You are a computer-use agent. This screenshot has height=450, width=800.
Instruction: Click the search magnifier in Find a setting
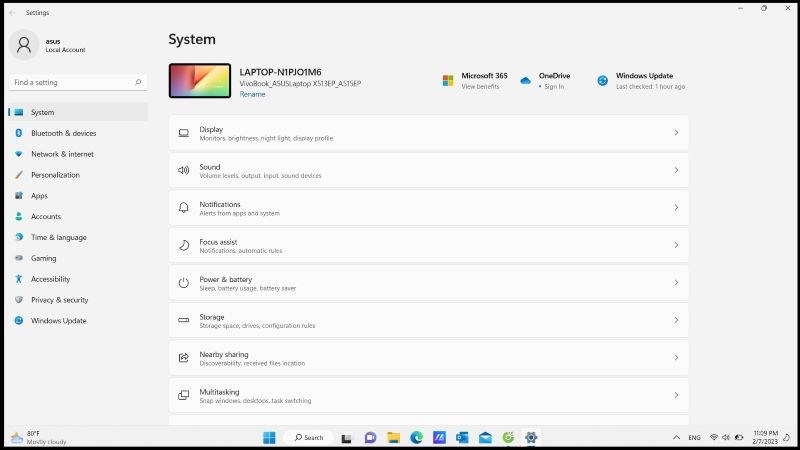pos(138,82)
